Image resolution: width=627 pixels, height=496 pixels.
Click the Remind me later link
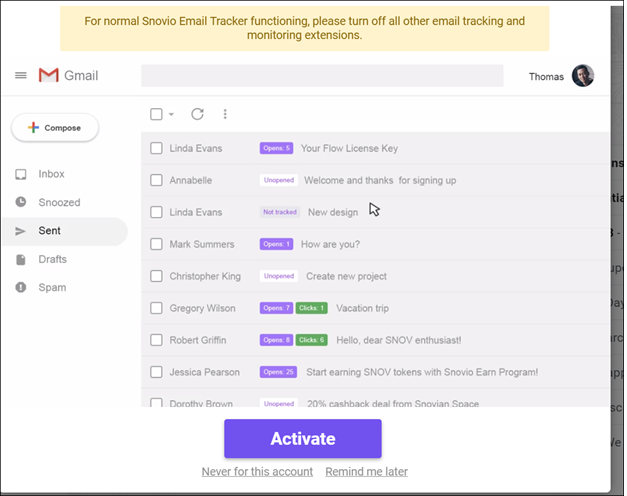[366, 471]
